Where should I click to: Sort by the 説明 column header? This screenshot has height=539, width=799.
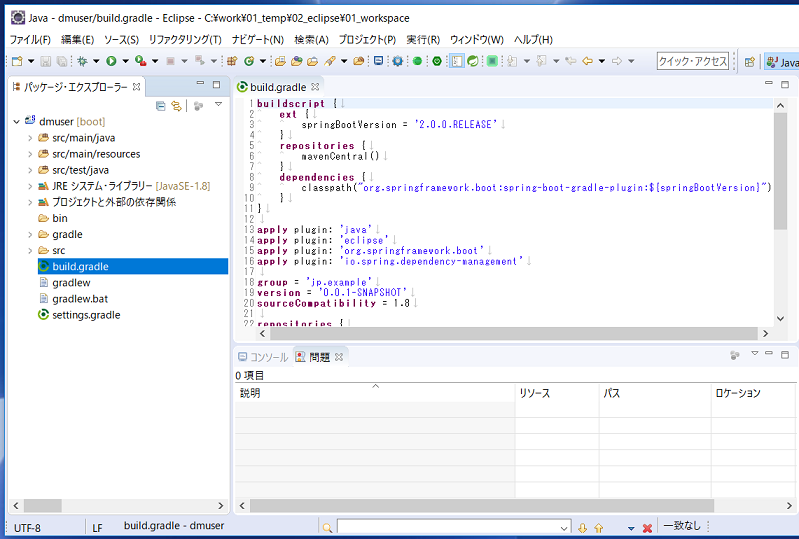point(375,393)
